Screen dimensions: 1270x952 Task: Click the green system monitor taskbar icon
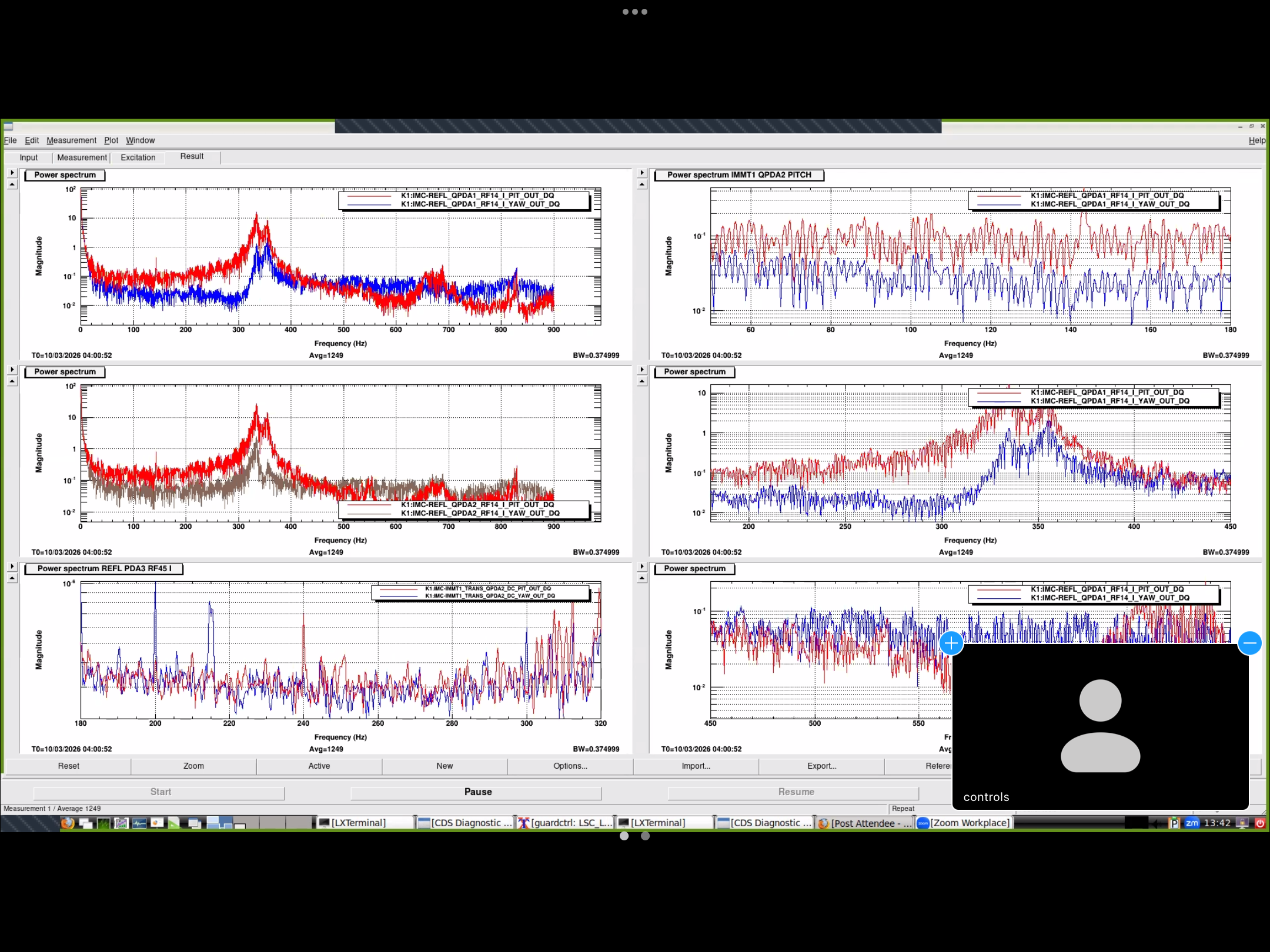click(103, 823)
